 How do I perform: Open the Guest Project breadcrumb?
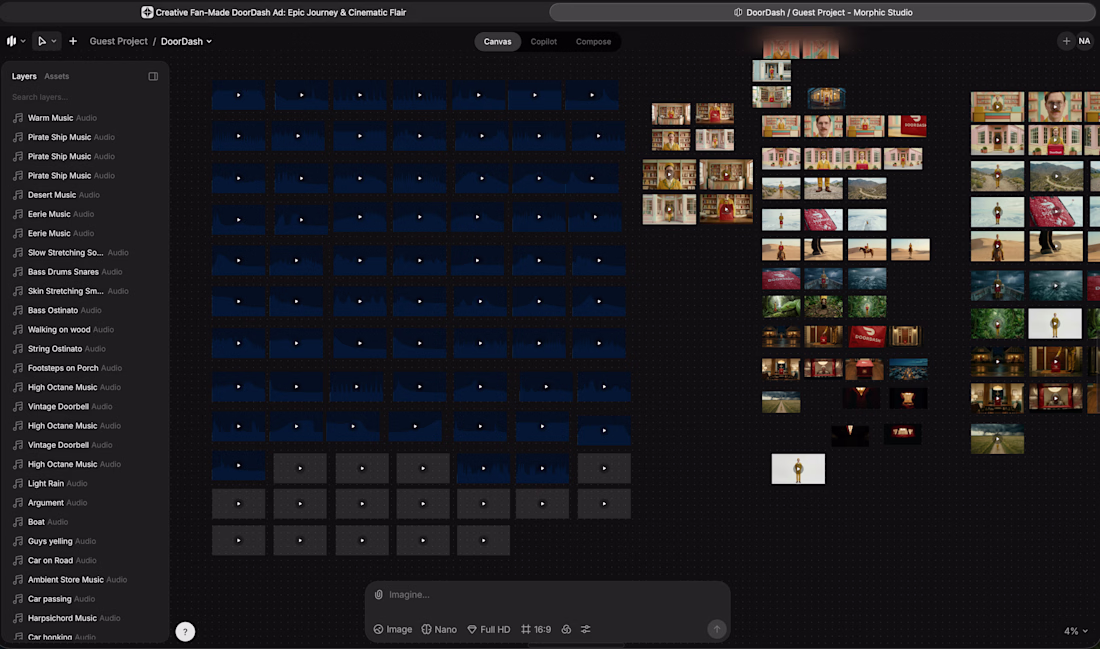click(119, 41)
